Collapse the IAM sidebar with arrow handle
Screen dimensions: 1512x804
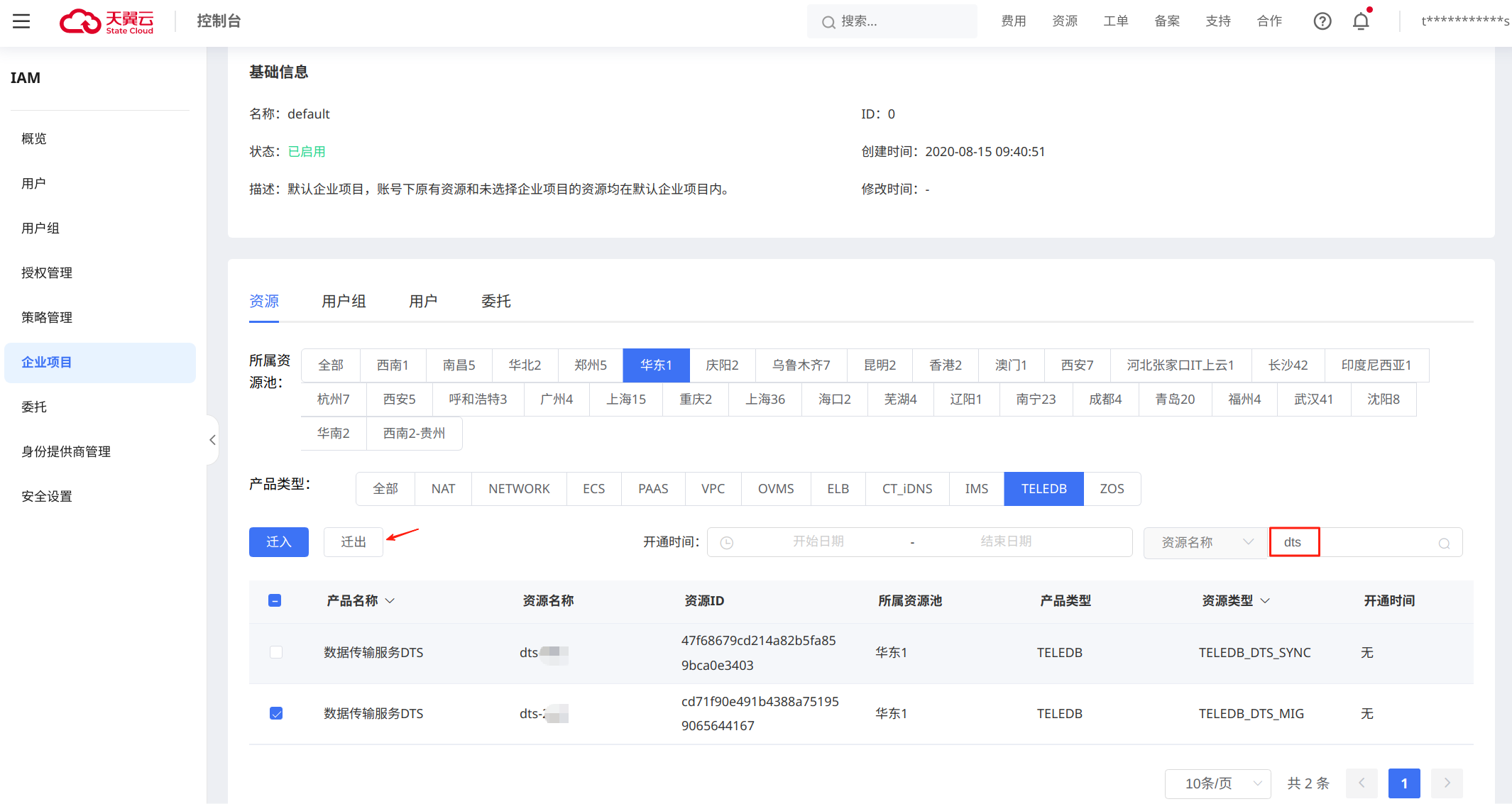pyautogui.click(x=212, y=440)
